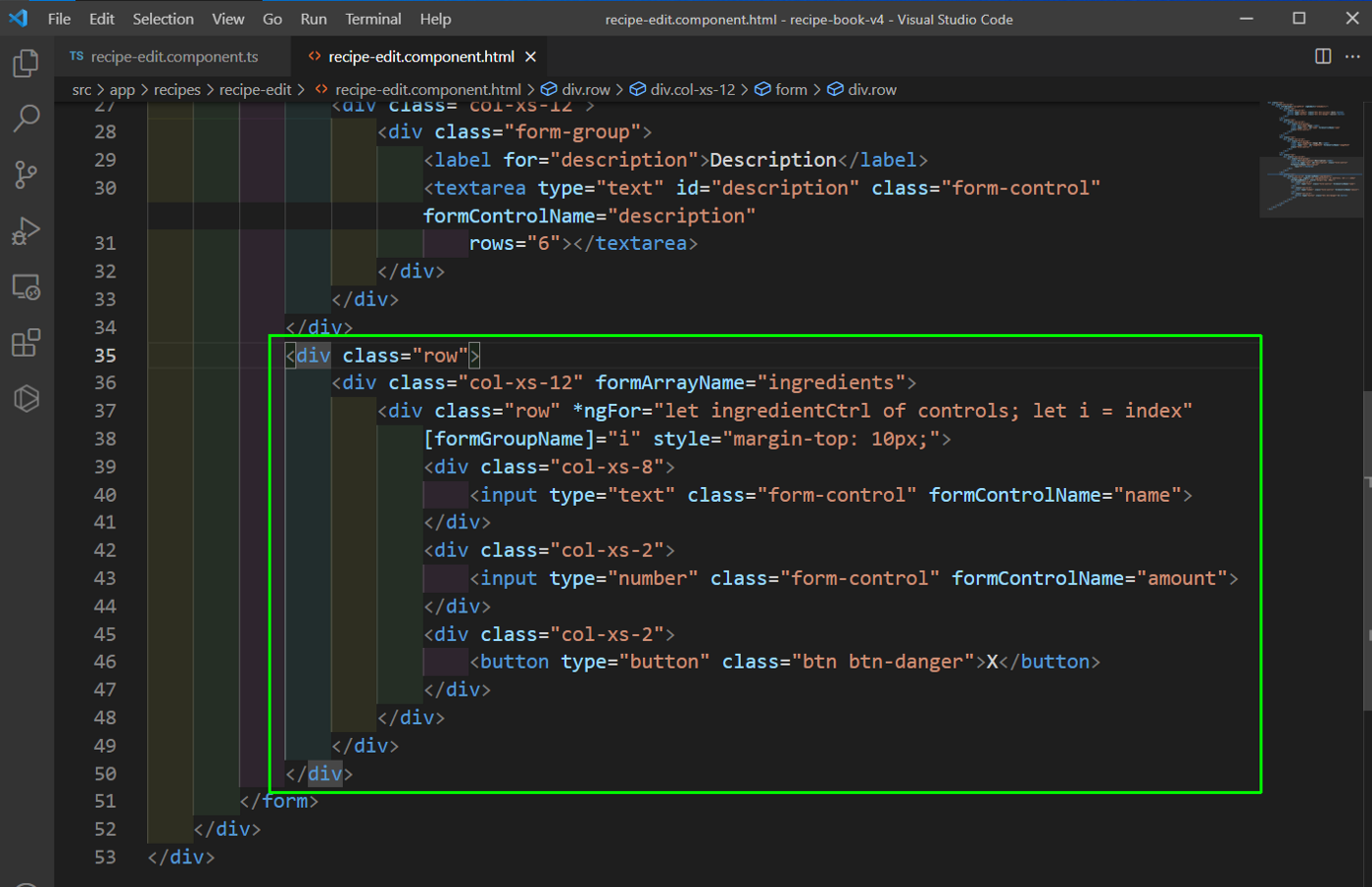Viewport: 1372px width, 887px height.
Task: Click the VS Code logo icon
Action: coord(19,19)
